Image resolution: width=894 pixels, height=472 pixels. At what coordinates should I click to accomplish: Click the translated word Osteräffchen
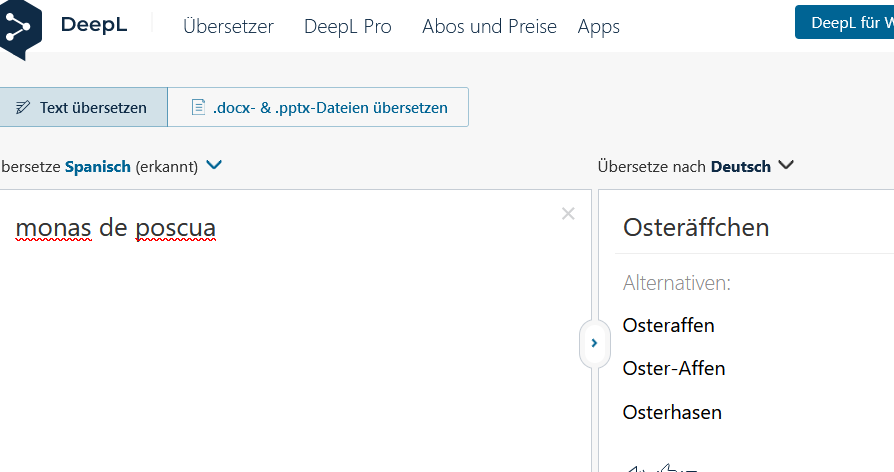(695, 227)
